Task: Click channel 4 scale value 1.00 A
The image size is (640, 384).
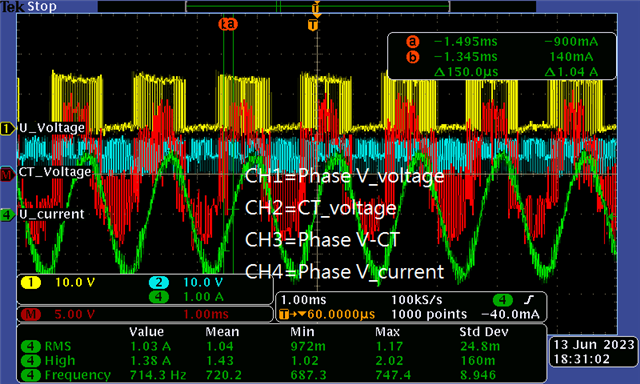Action: [x=203, y=297]
